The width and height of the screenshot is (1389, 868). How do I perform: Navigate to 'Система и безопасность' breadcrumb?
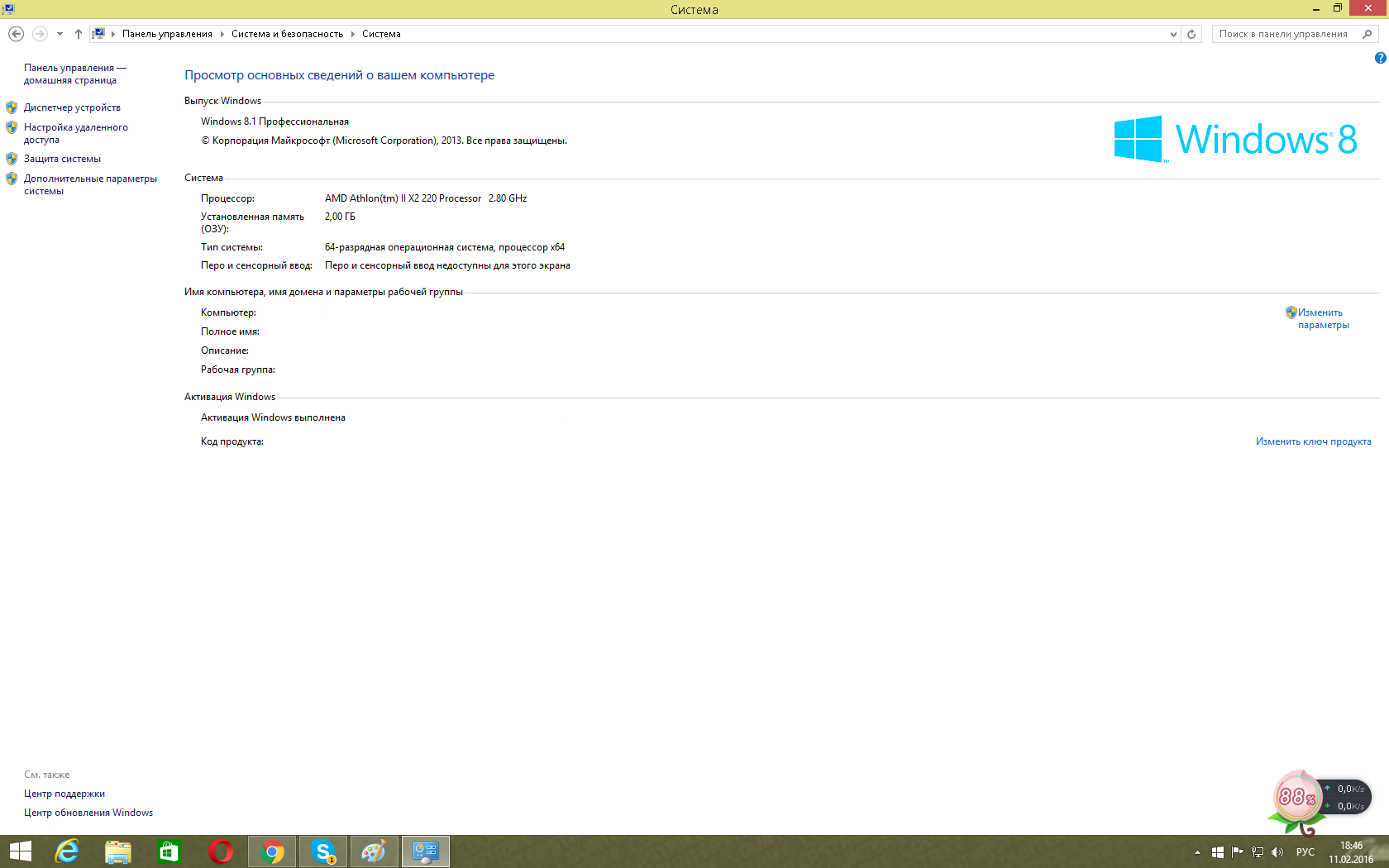[x=287, y=34]
